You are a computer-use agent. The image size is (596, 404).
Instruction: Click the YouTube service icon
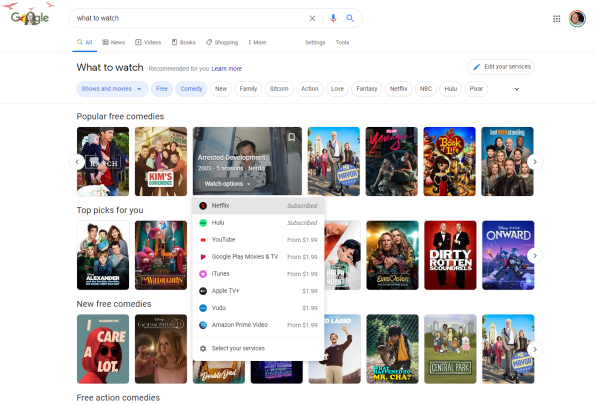click(x=203, y=240)
